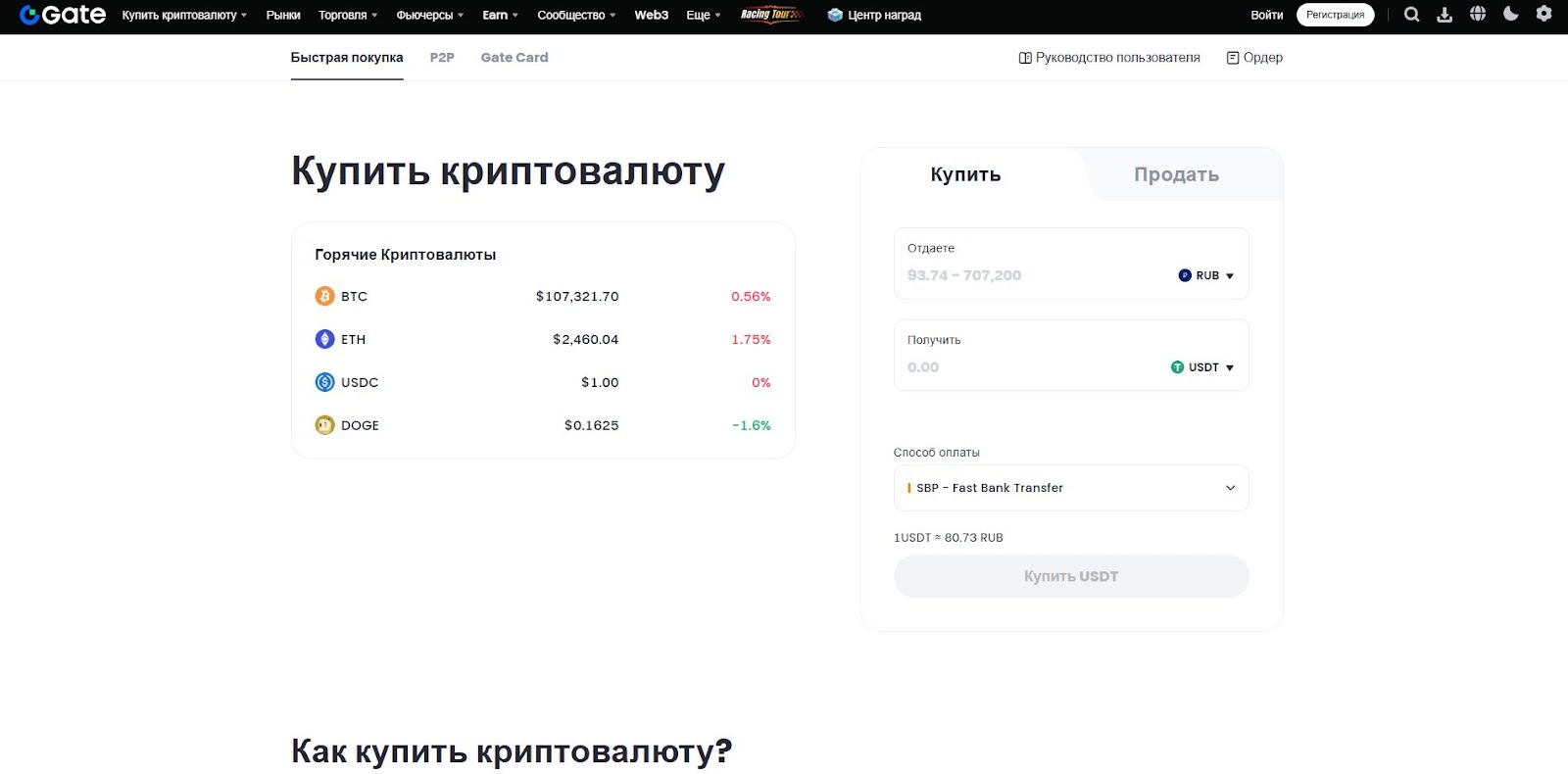Click the RUB currency icon

pos(1185,275)
